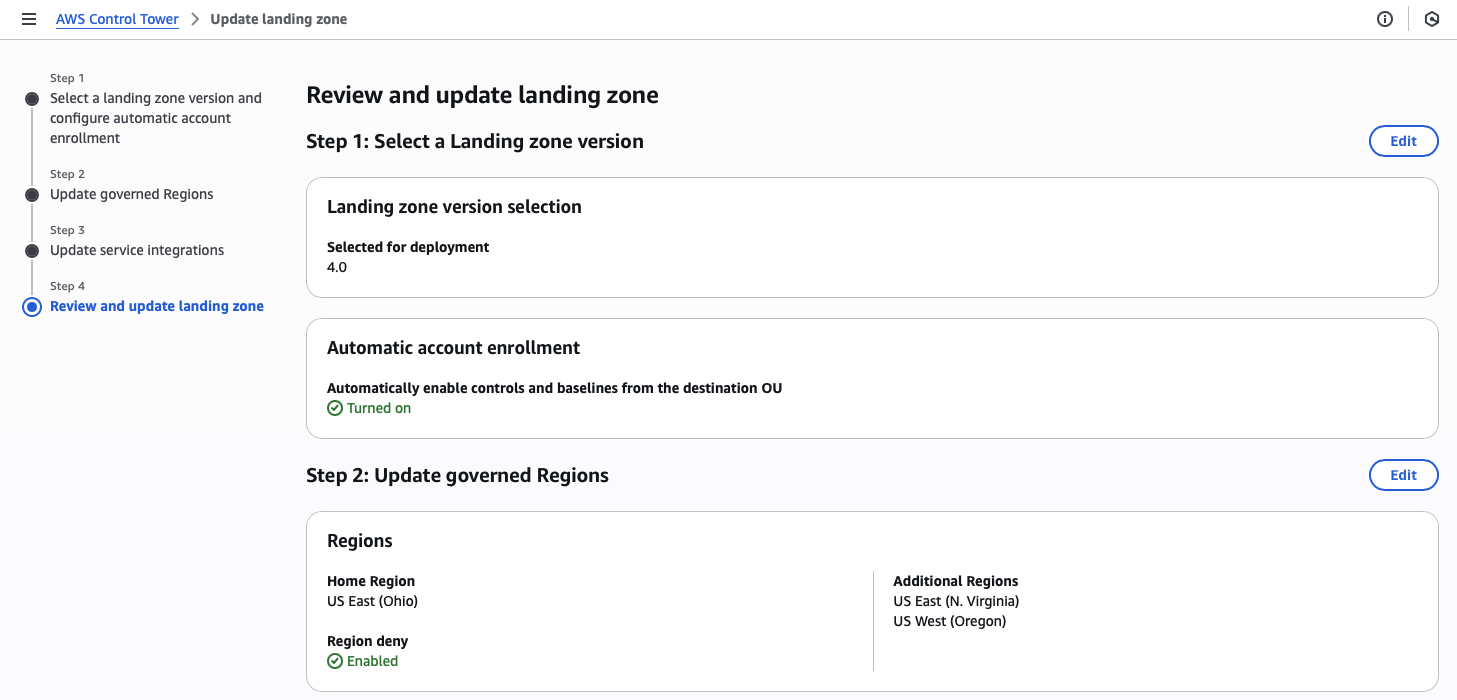Edit the governed Regions settings
The image size is (1457, 700).
pos(1403,475)
